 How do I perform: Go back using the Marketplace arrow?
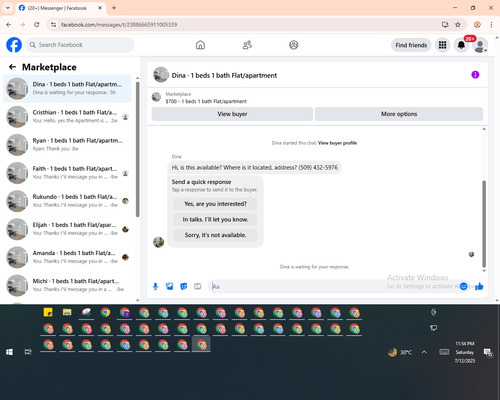[x=13, y=67]
